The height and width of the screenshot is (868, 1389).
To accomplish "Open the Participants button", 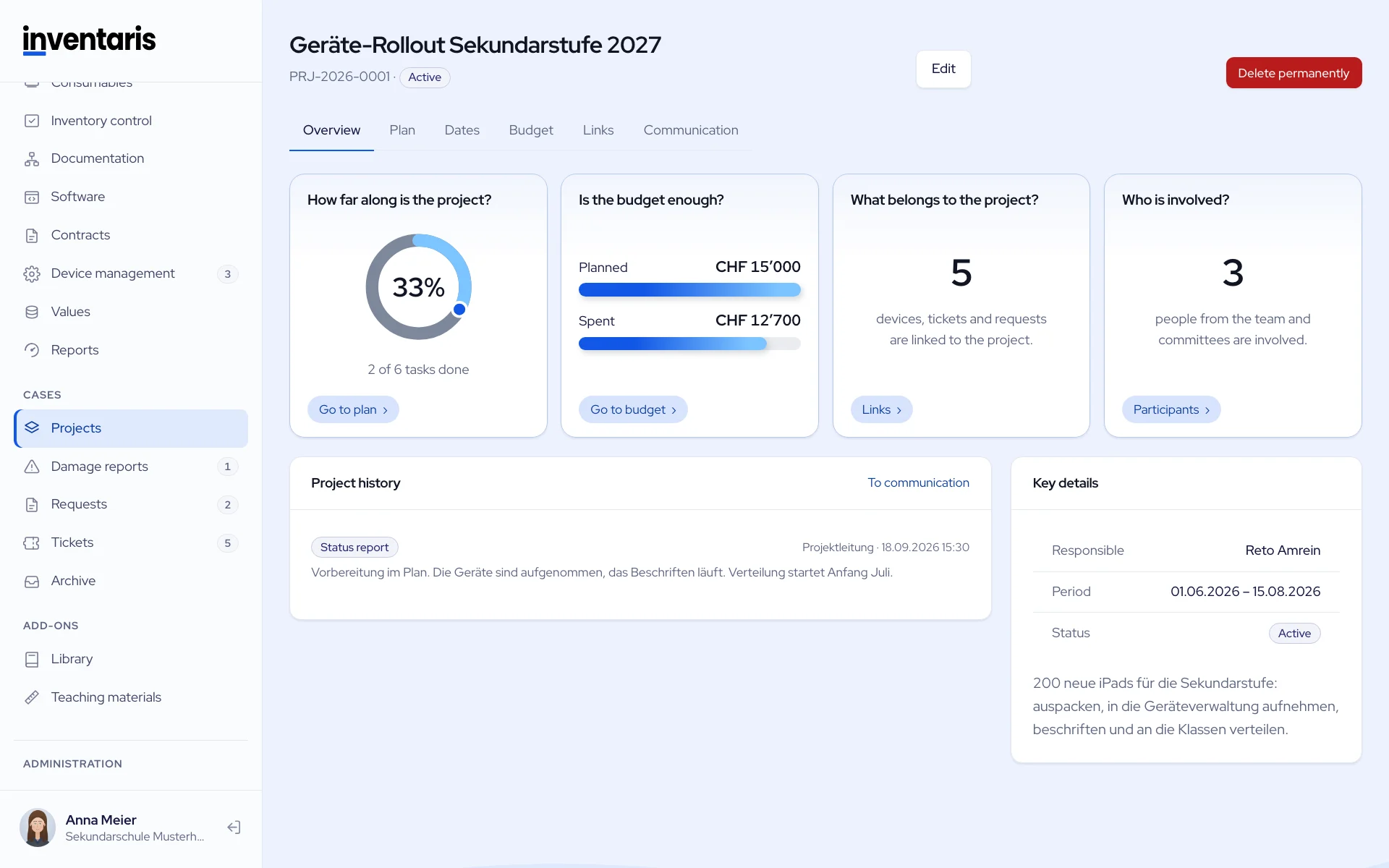I will coord(1171,409).
